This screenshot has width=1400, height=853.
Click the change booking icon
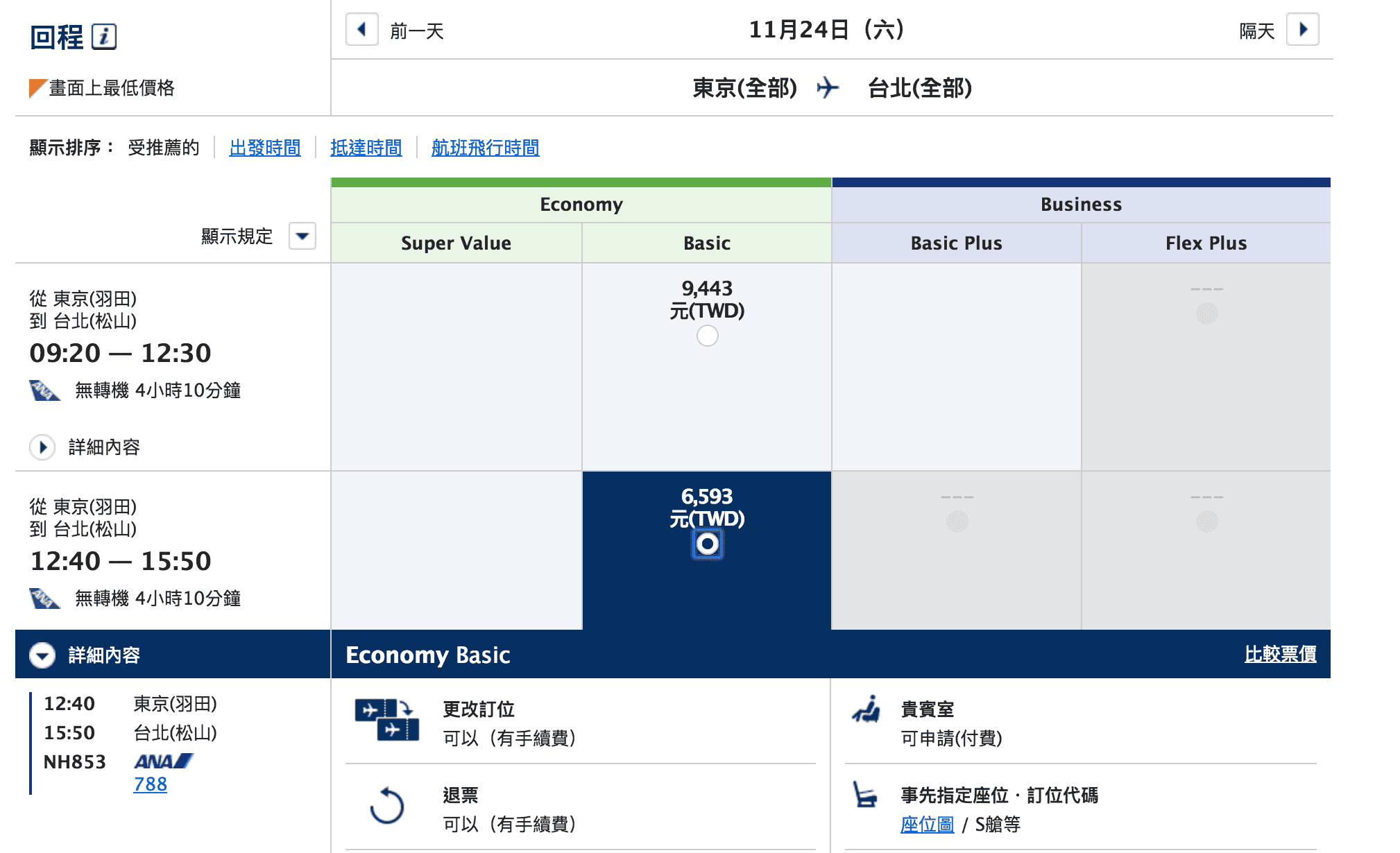(x=386, y=720)
